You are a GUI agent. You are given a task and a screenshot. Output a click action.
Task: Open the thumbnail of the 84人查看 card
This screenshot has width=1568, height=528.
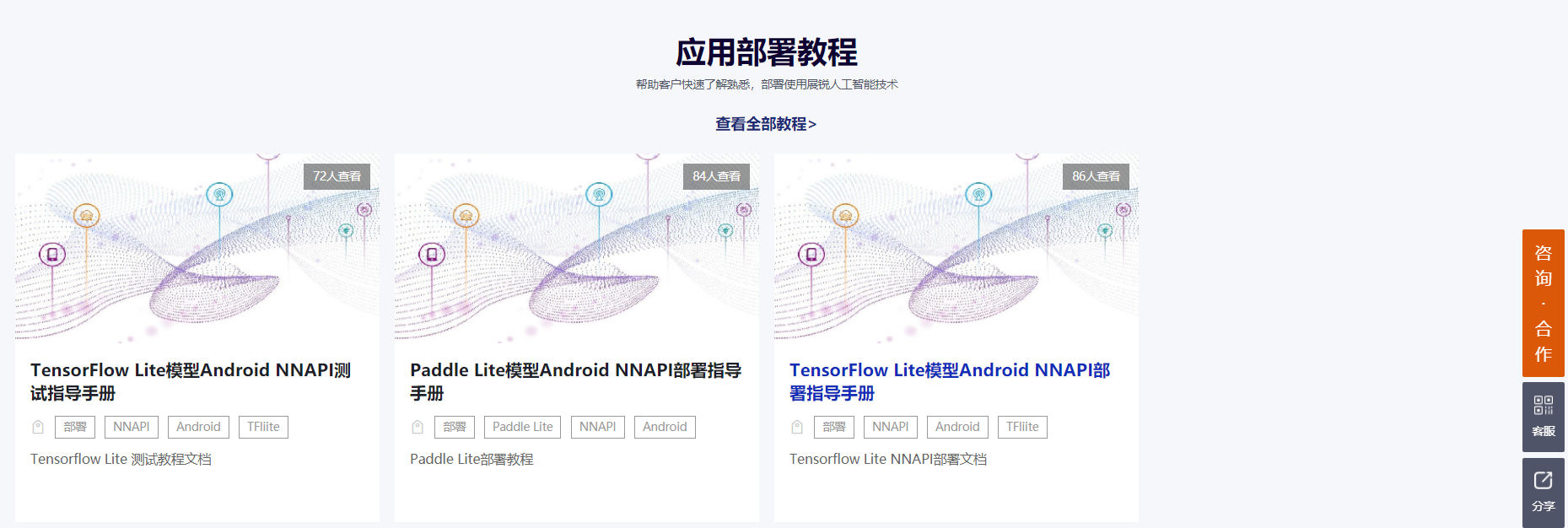(x=577, y=248)
